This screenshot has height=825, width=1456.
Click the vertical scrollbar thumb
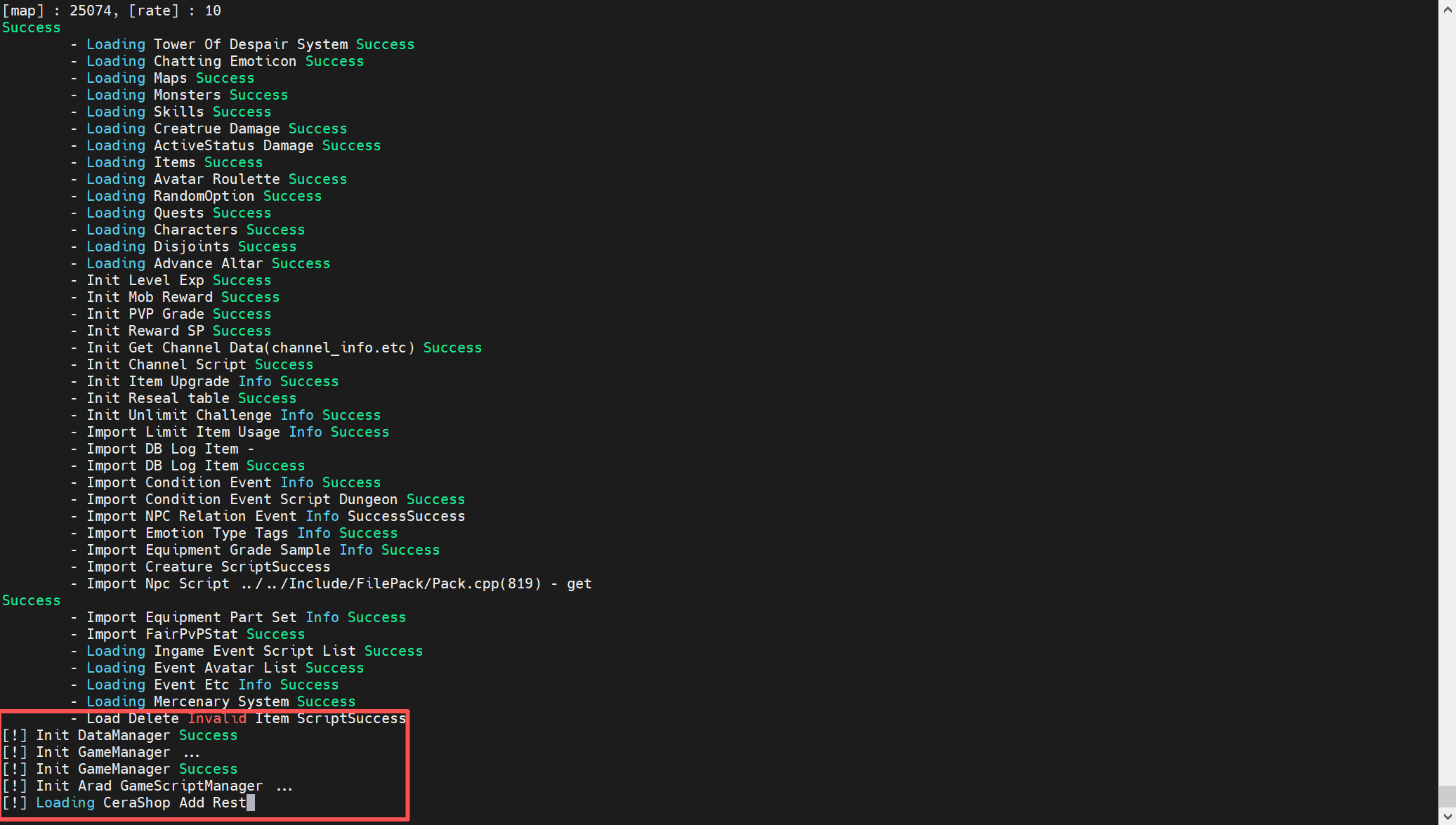(1447, 796)
